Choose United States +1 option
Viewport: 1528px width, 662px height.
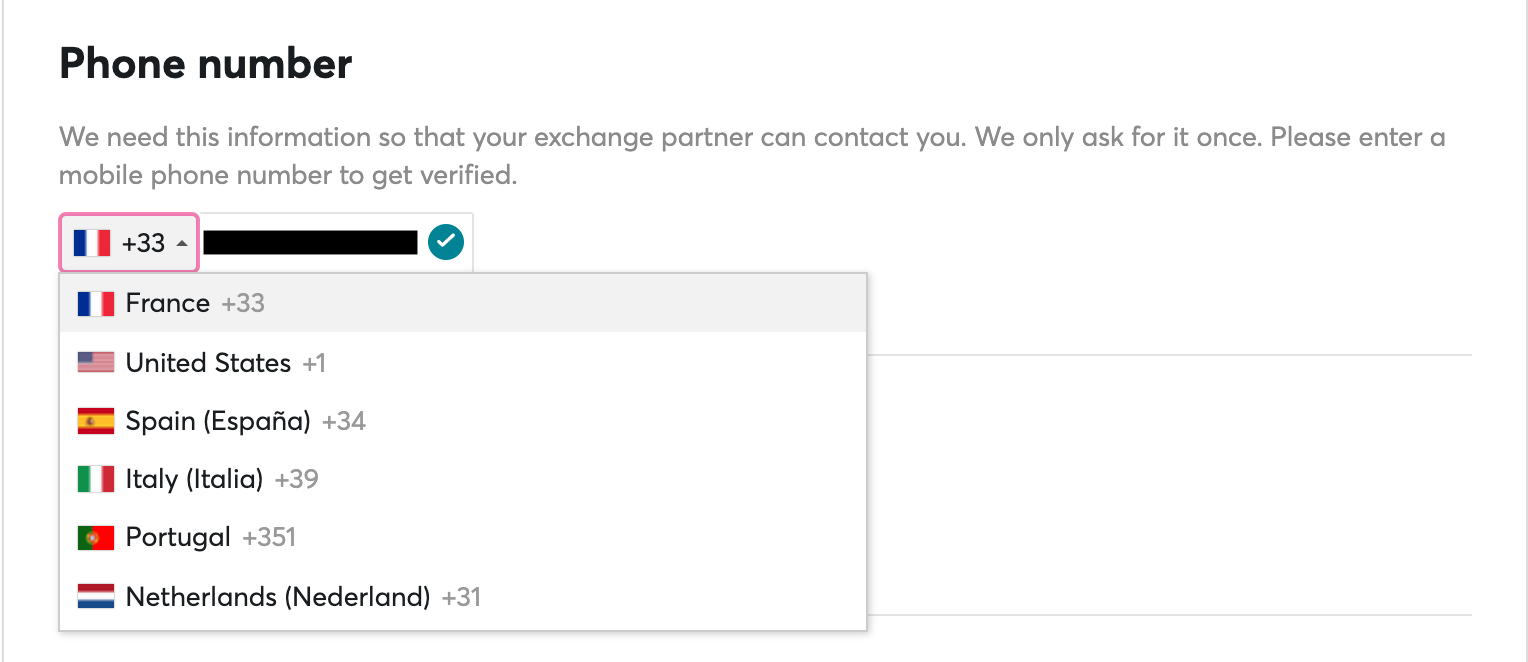tap(463, 362)
